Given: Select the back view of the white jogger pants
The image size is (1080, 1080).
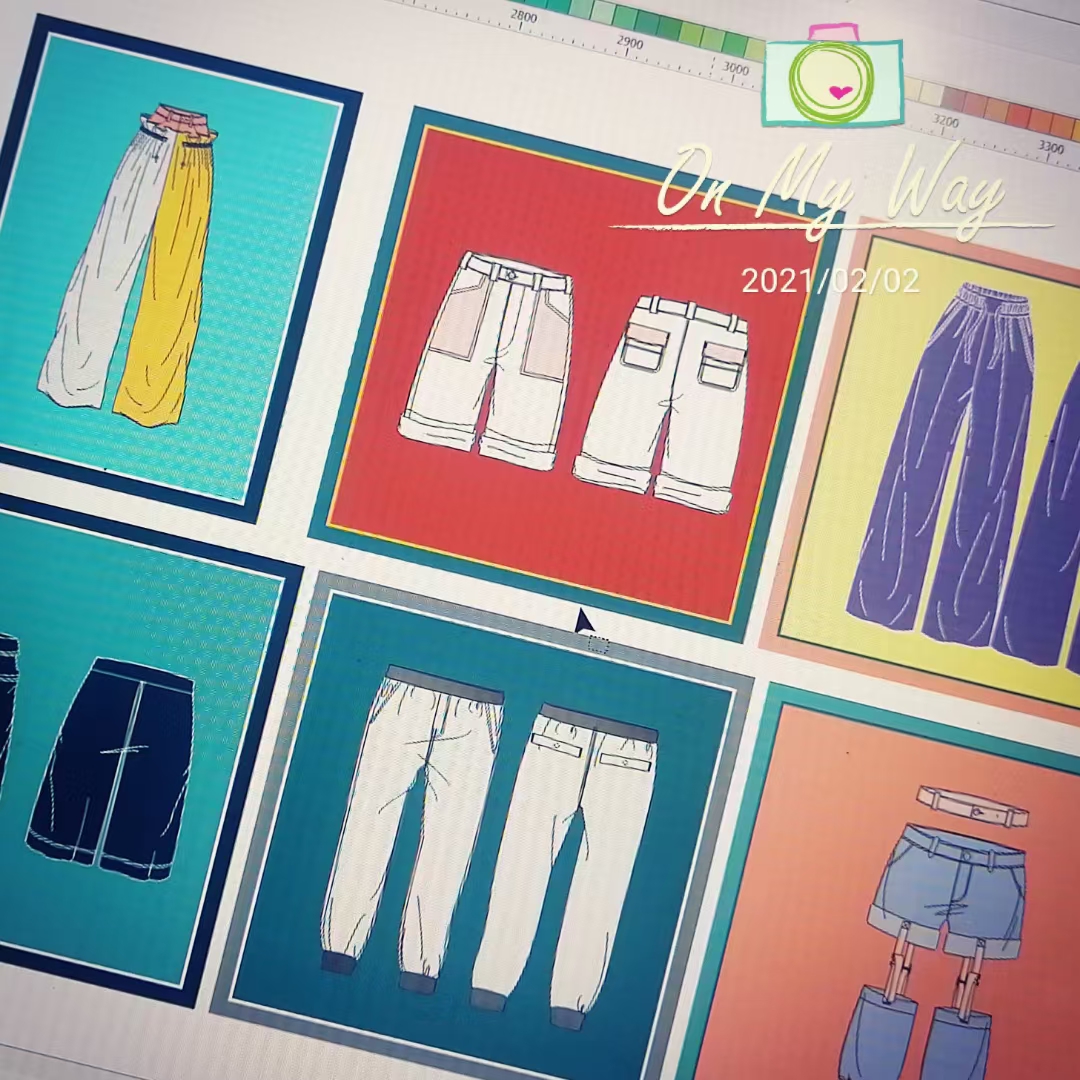Looking at the screenshot, I should 565,868.
